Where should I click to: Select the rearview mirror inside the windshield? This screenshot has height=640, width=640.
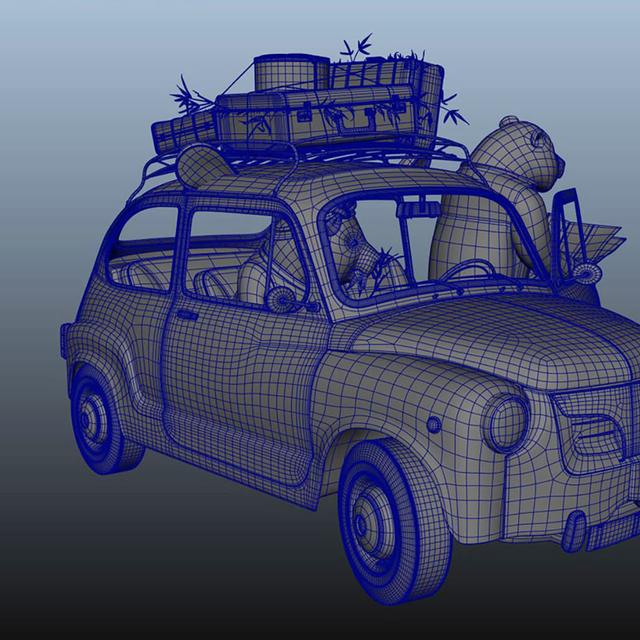tap(418, 210)
